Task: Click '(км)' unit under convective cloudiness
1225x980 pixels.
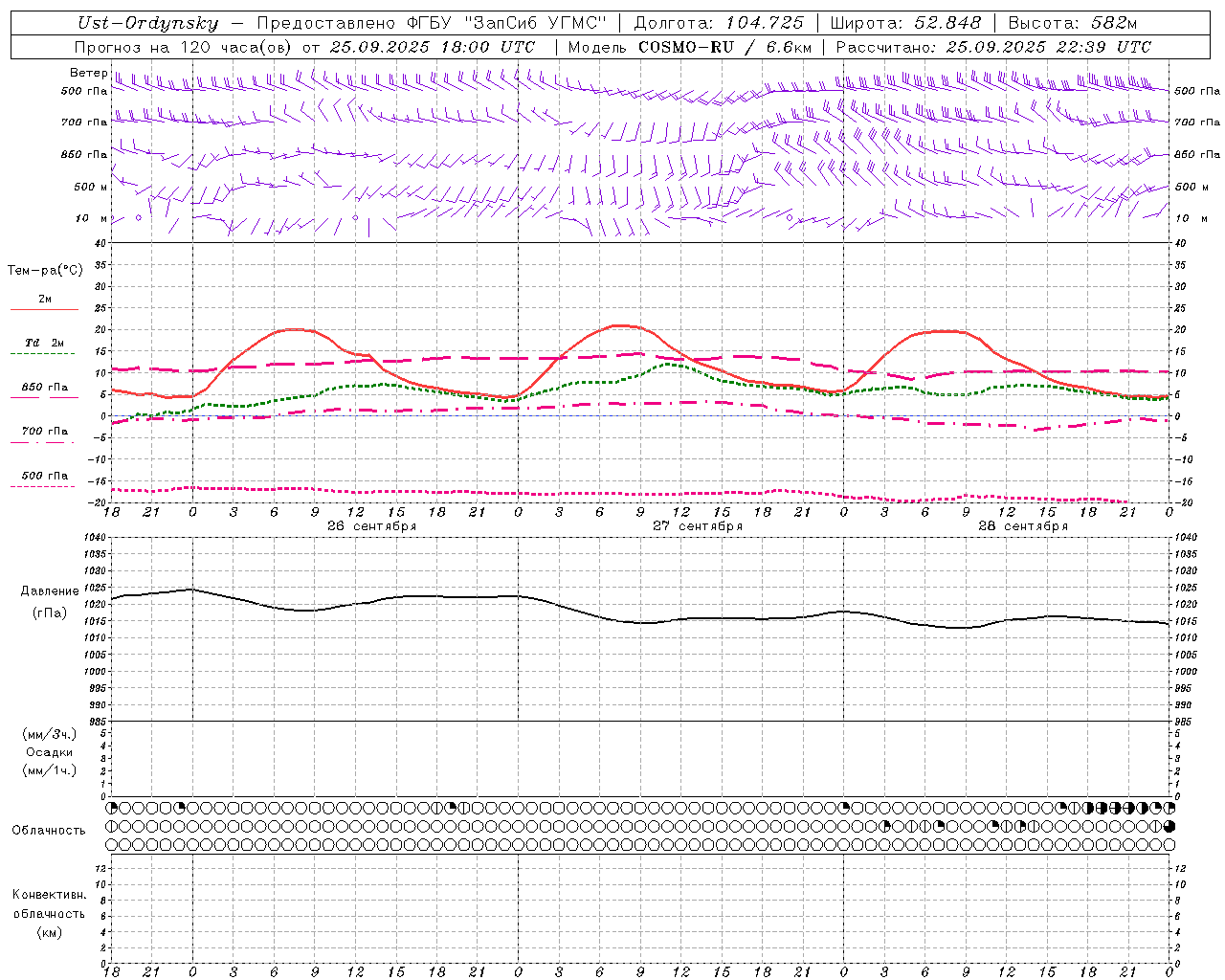Action: coord(49,932)
